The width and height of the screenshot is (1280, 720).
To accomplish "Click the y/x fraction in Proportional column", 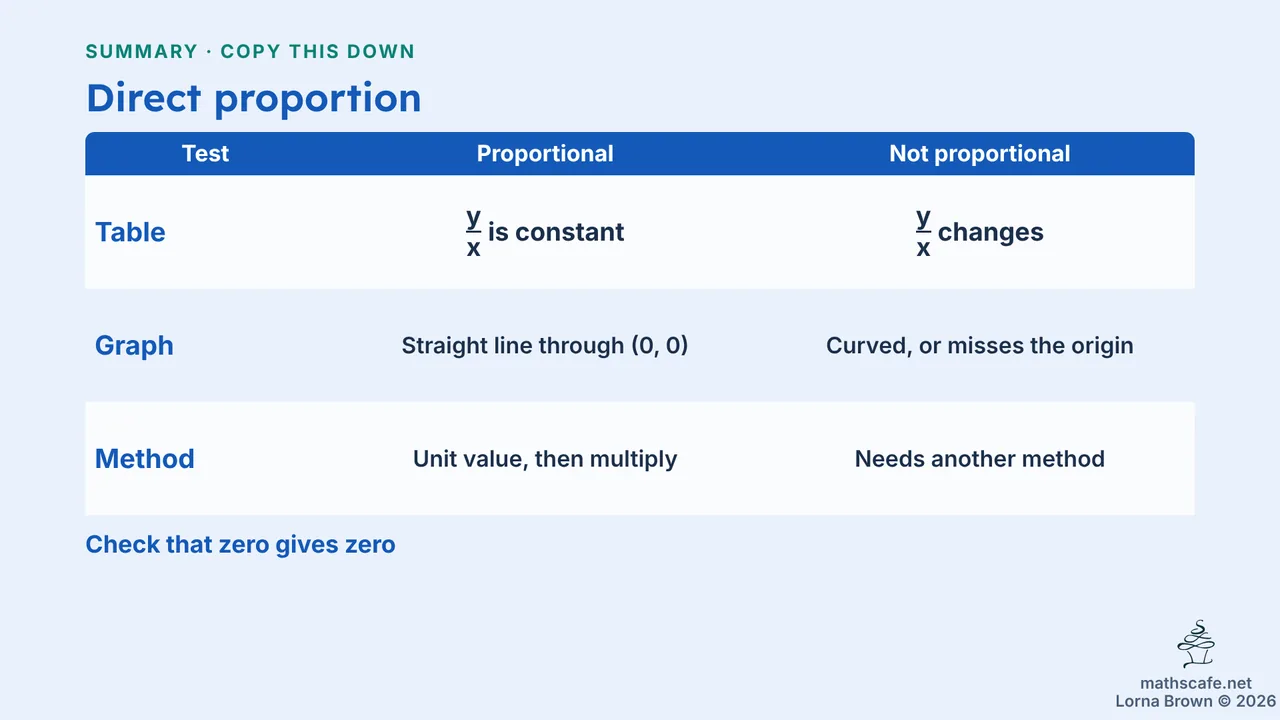I will coord(474,232).
